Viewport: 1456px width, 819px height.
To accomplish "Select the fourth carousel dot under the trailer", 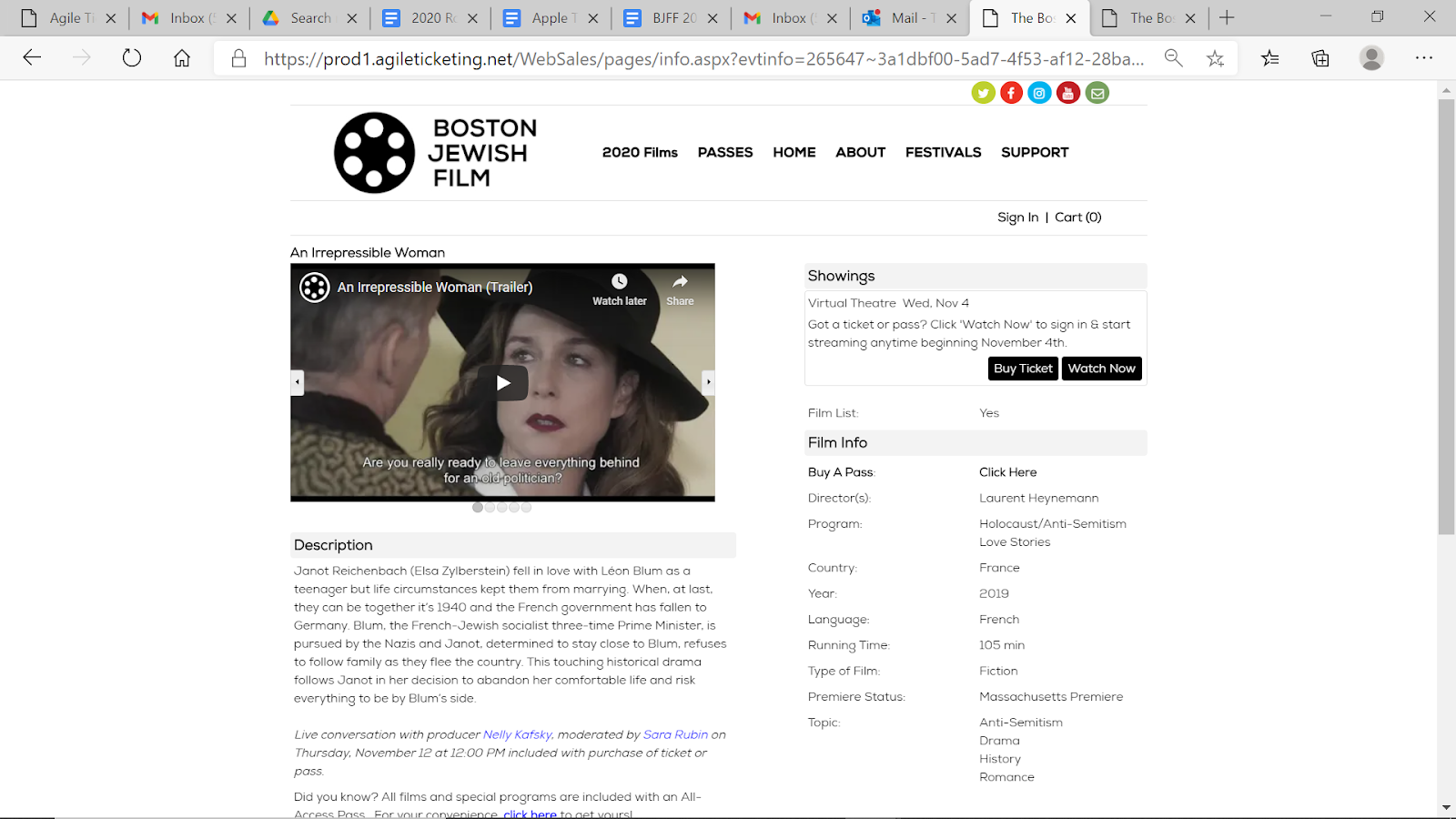I will (x=514, y=508).
